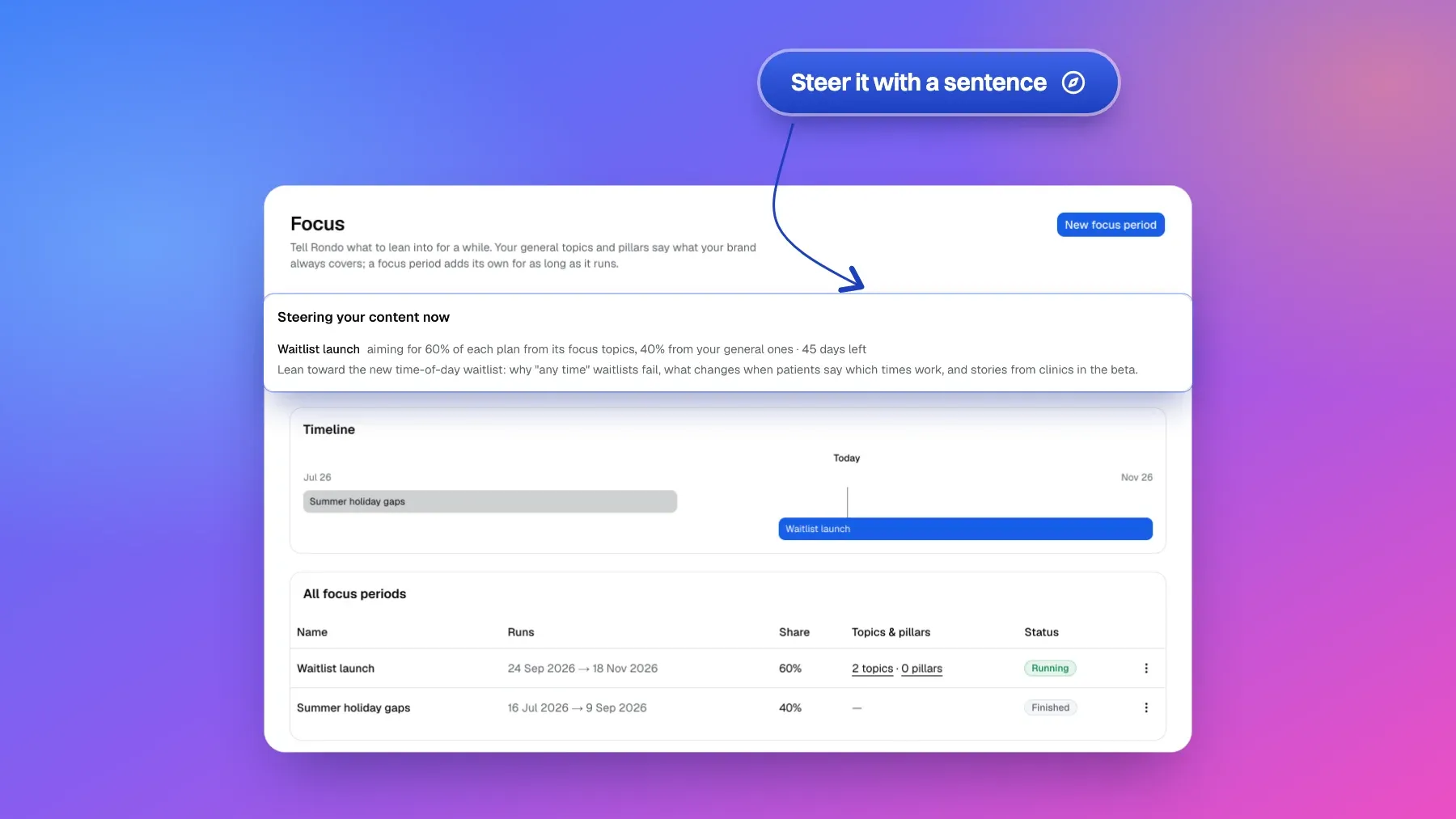
Task: Click the compass icon in the Steer banner
Action: (1073, 82)
